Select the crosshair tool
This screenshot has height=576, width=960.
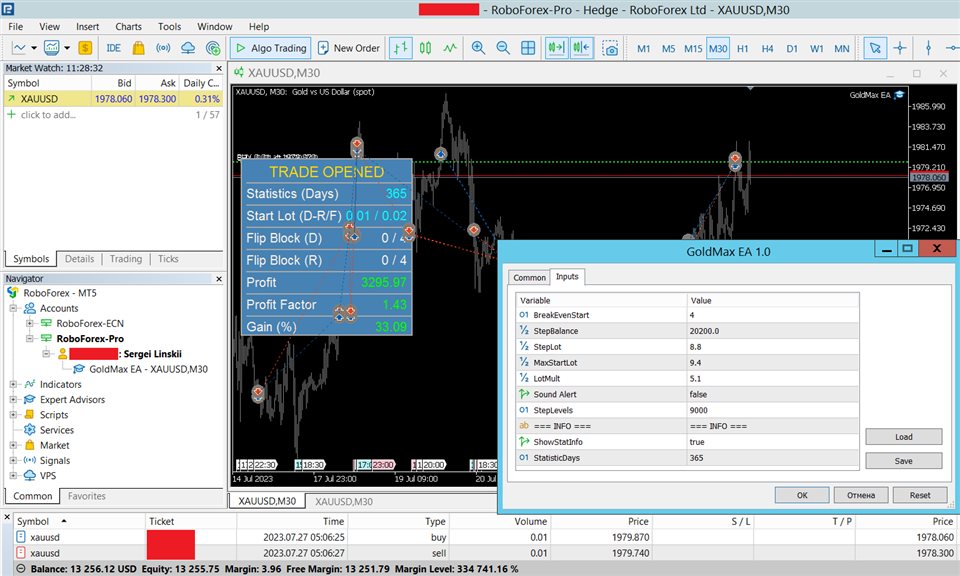coord(900,48)
